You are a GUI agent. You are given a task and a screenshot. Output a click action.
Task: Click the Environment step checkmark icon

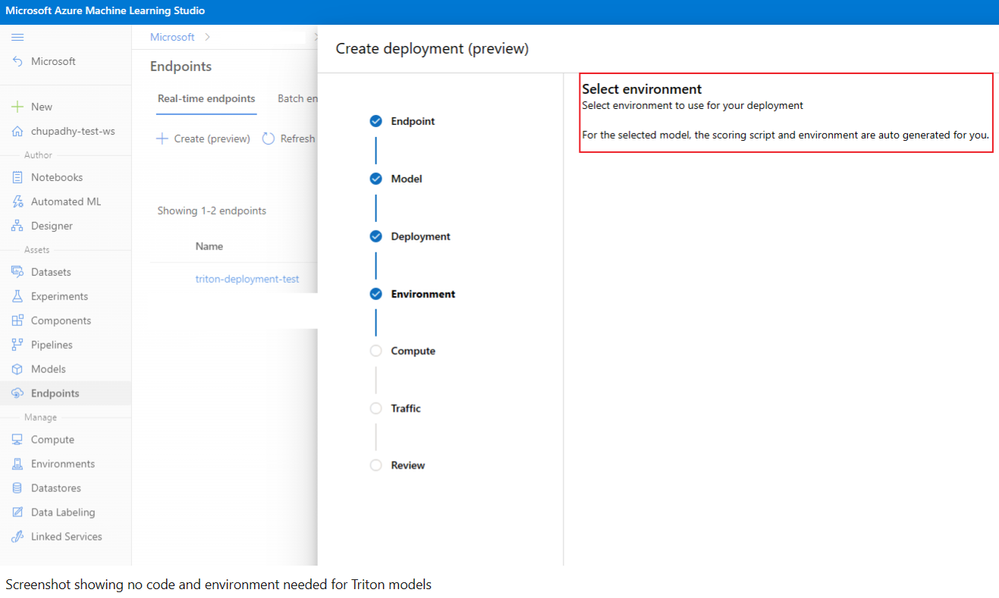click(x=376, y=294)
